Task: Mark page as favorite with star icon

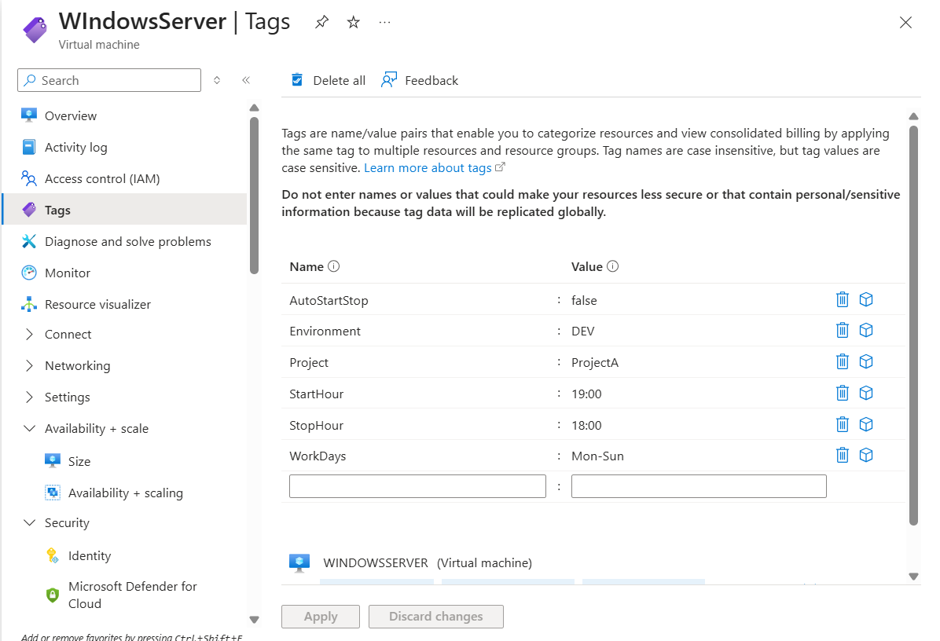Action: pos(354,23)
